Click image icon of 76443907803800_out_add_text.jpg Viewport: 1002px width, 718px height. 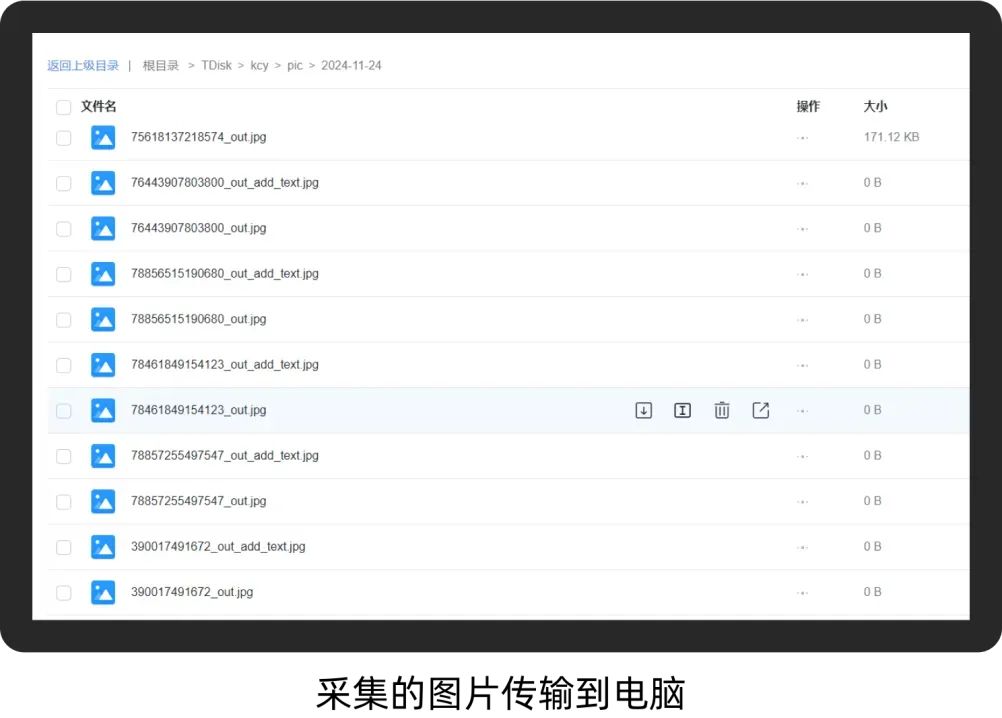(103, 183)
